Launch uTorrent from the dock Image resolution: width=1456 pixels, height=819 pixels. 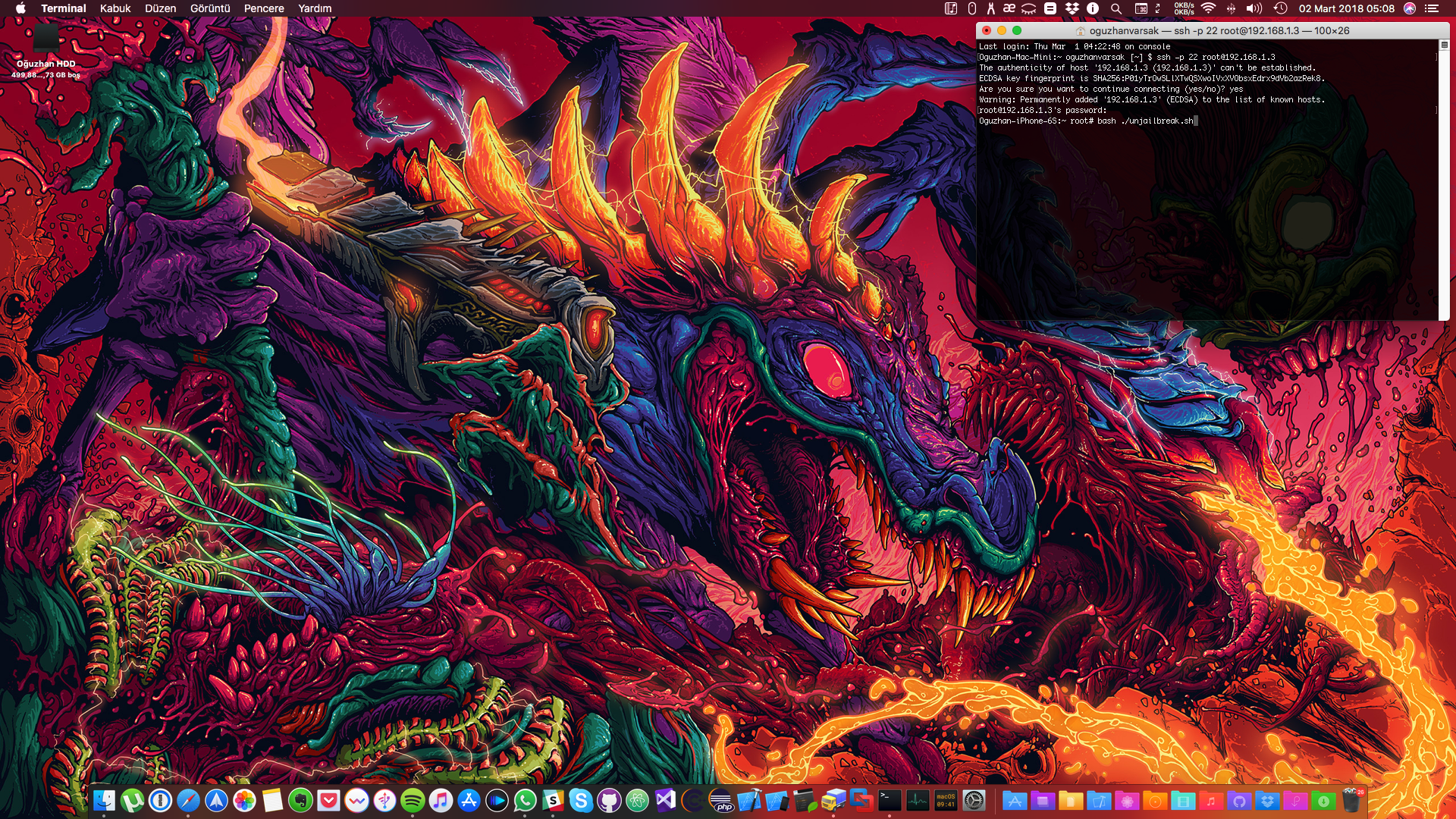132,800
